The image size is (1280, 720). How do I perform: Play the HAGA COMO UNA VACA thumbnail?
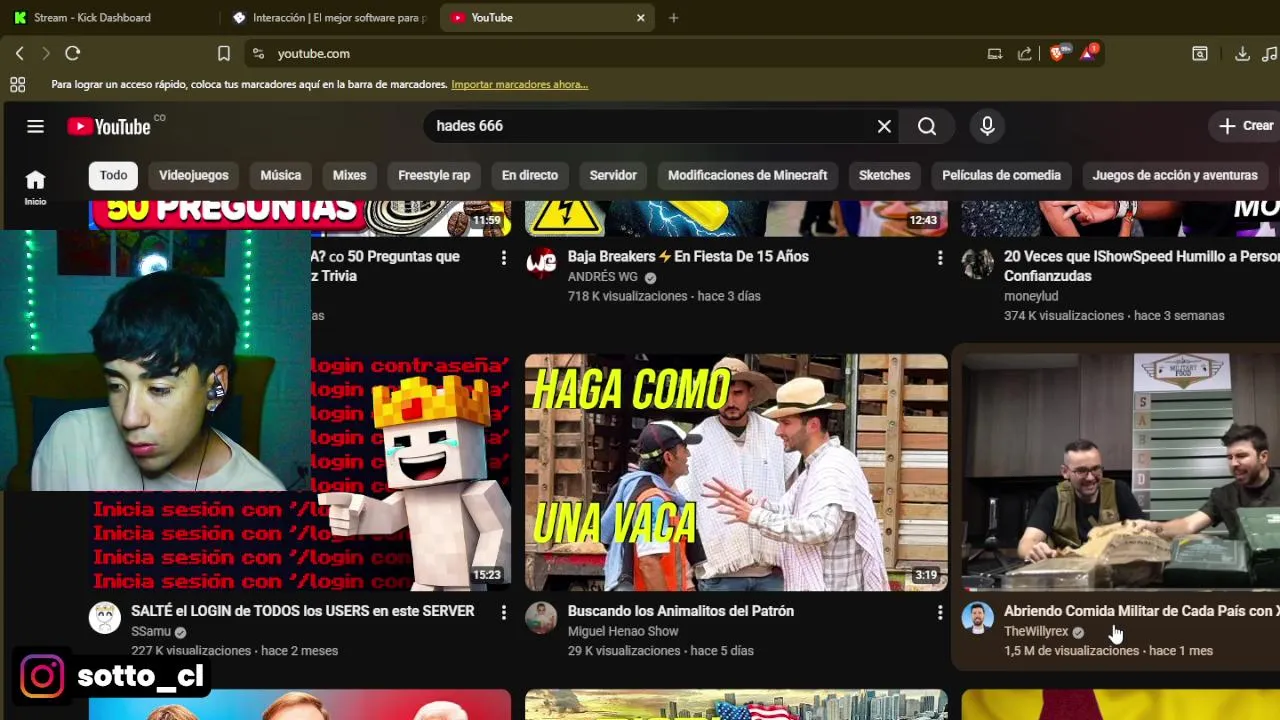(x=736, y=472)
